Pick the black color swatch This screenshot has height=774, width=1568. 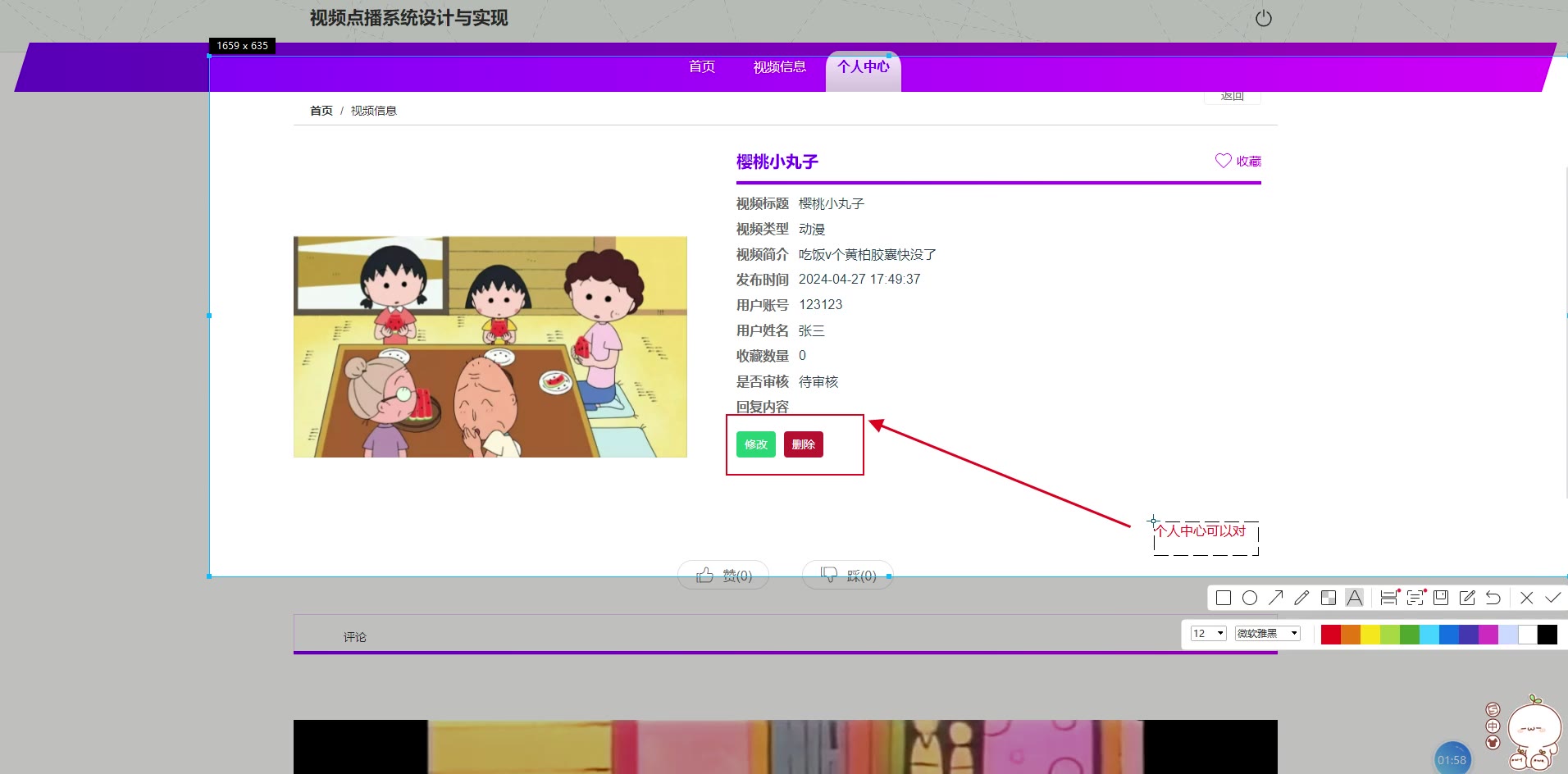(x=1547, y=634)
